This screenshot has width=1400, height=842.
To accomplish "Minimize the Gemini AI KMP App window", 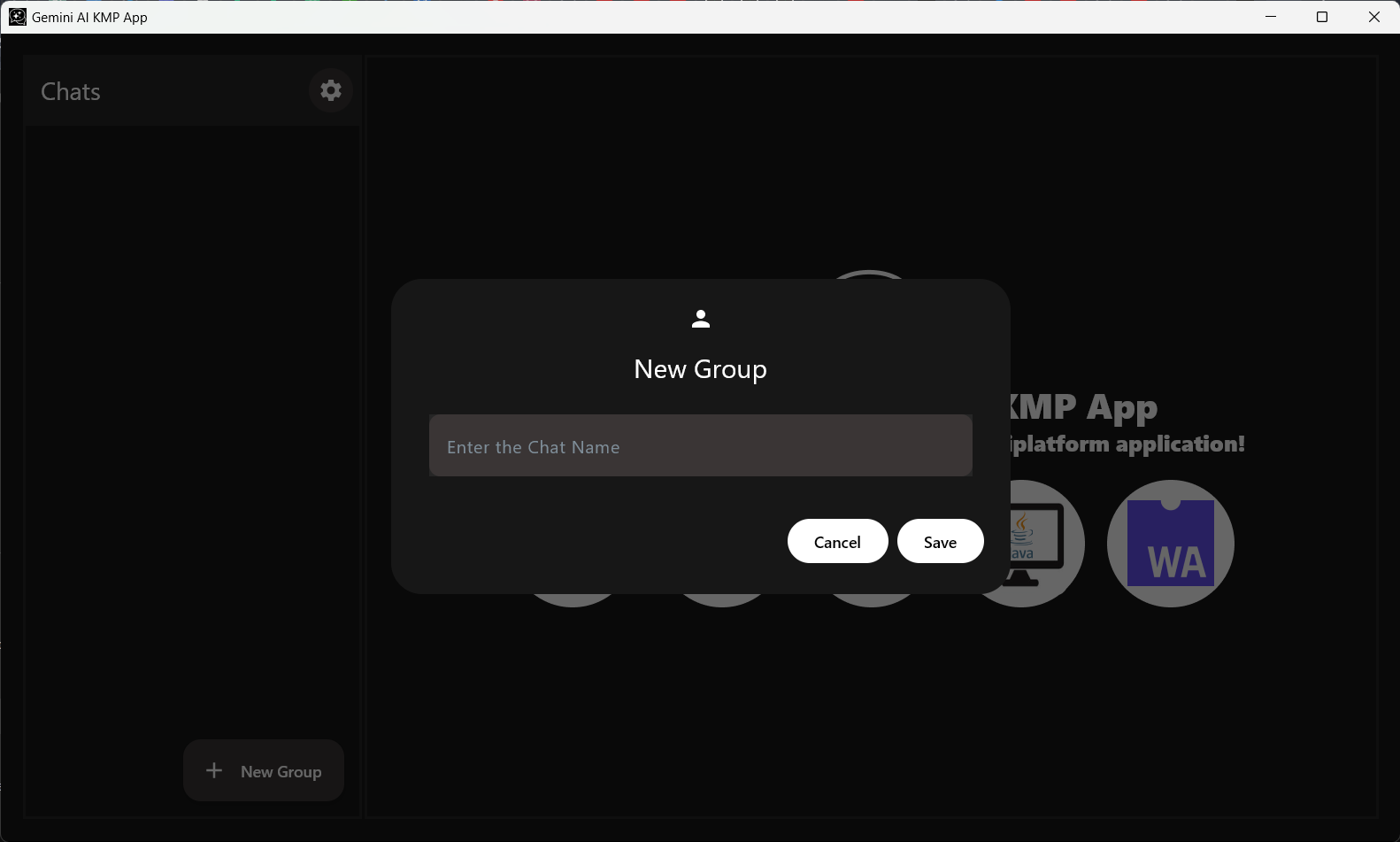I will [x=1271, y=17].
